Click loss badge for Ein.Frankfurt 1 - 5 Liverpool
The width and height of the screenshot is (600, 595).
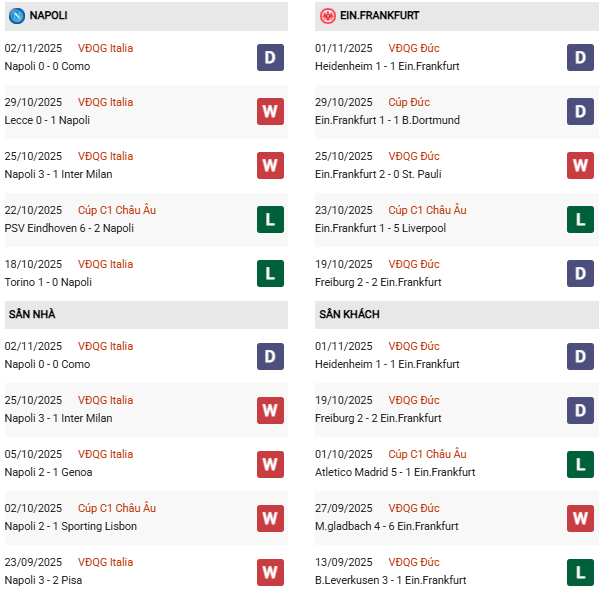click(580, 220)
